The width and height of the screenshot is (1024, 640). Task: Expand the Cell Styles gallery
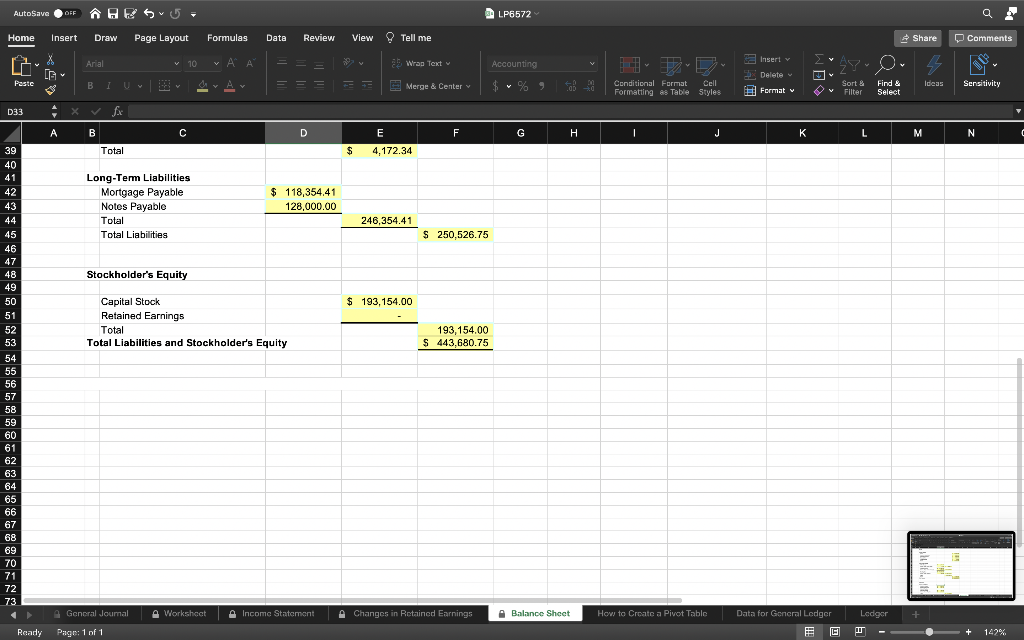(x=709, y=75)
